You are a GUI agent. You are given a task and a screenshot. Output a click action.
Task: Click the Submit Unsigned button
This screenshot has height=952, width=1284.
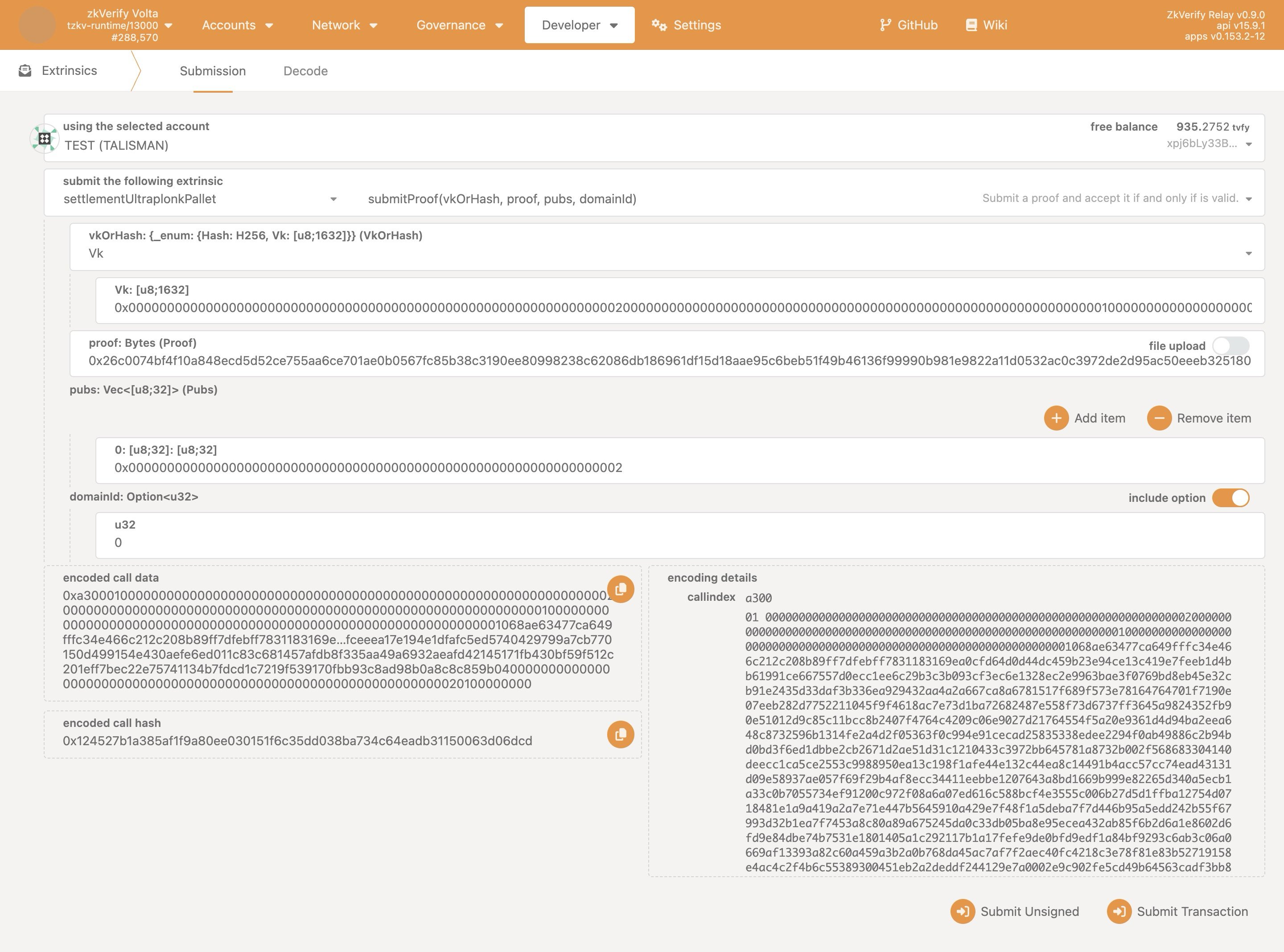[x=1015, y=911]
